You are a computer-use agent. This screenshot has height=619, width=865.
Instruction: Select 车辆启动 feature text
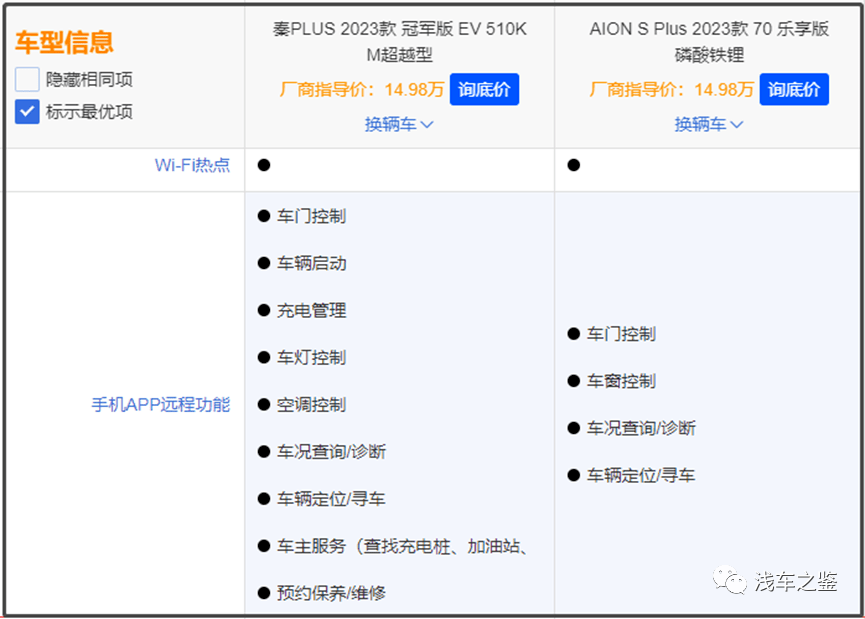312,263
